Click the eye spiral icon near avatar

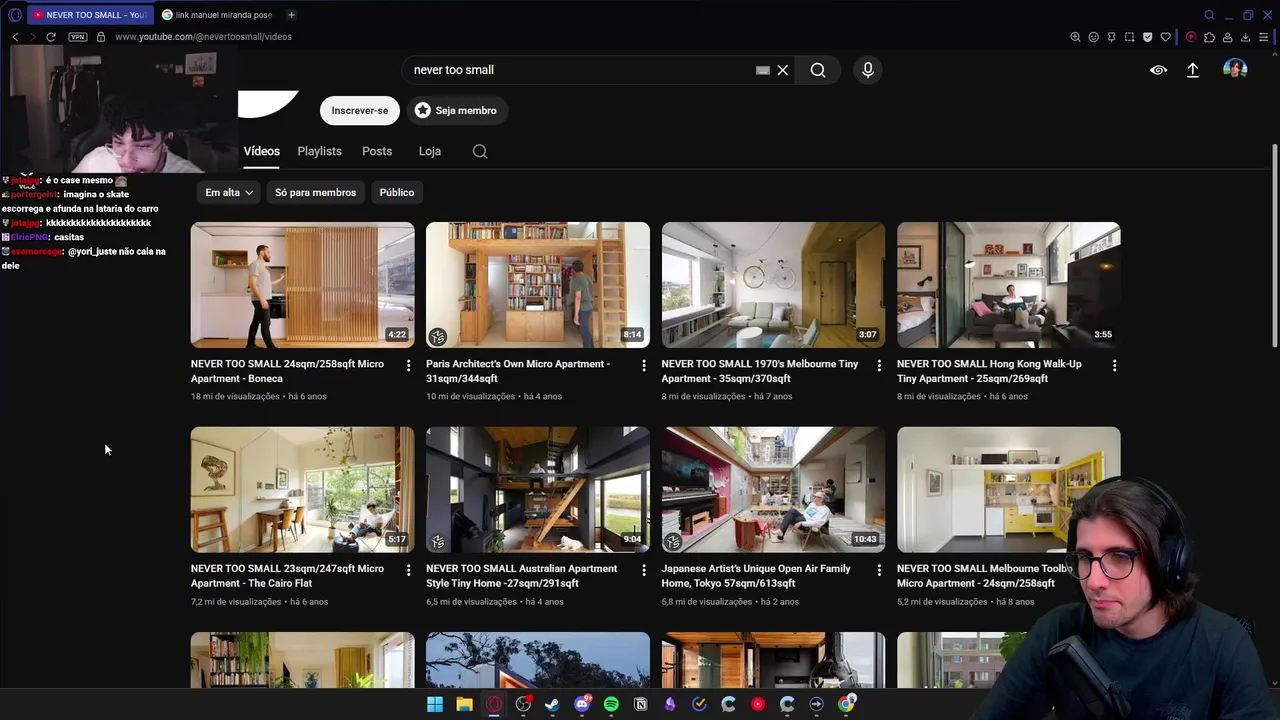coord(1158,70)
